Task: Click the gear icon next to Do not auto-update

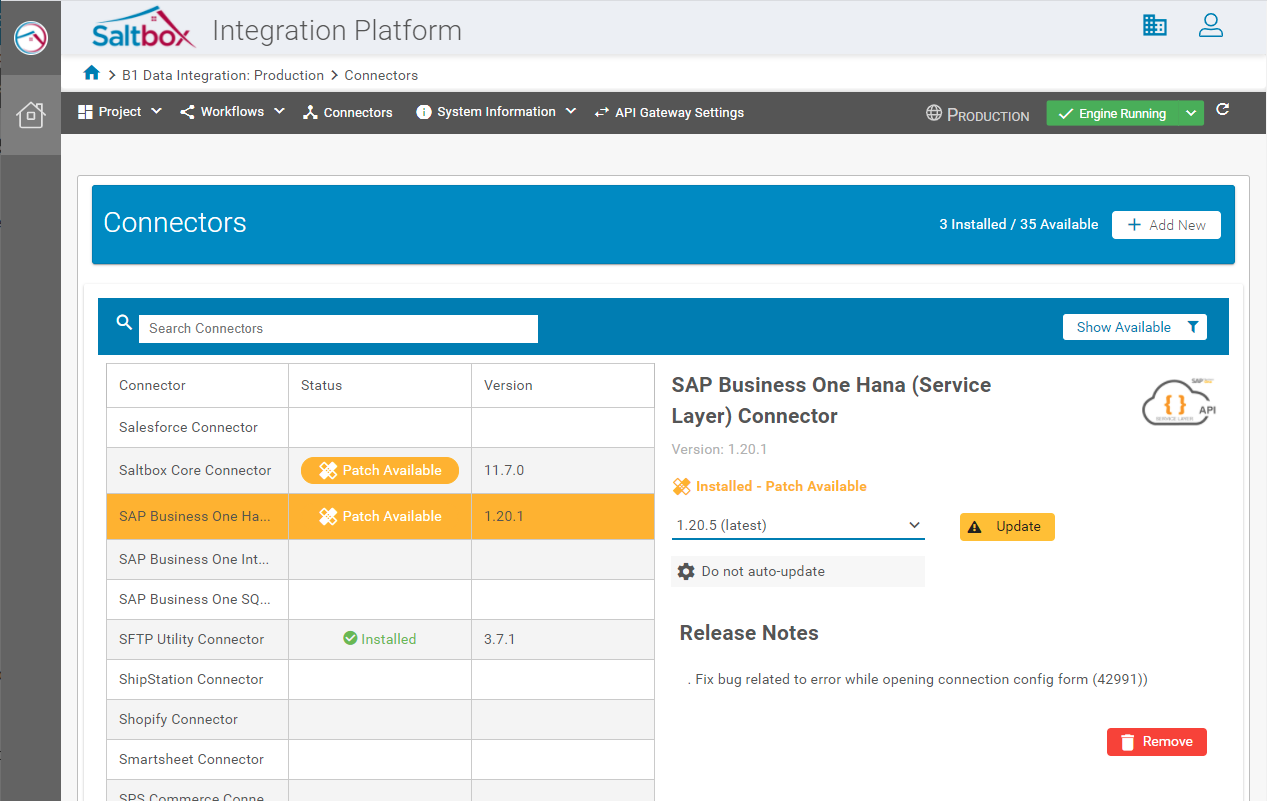Action: click(686, 571)
